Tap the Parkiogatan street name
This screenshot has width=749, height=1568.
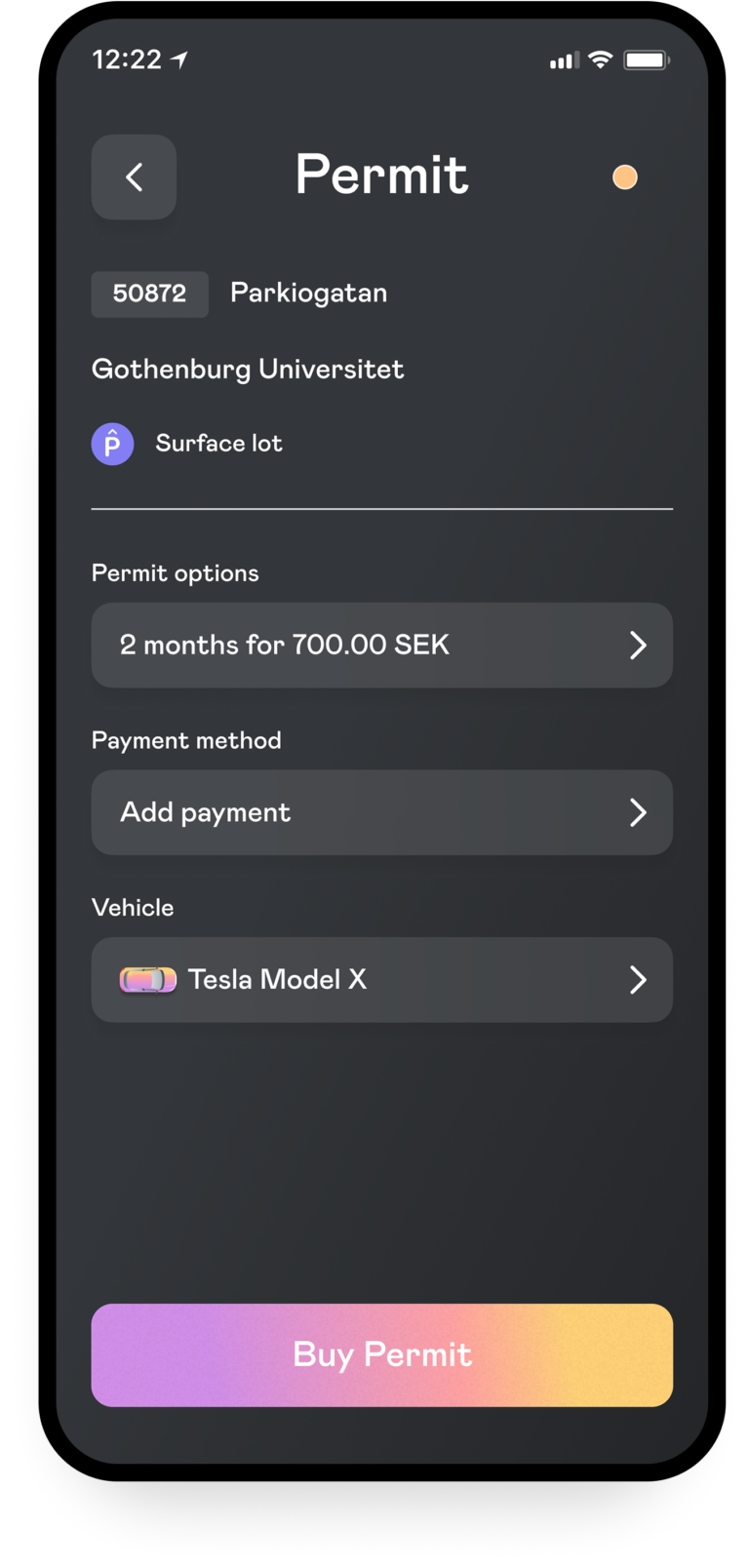308,294
